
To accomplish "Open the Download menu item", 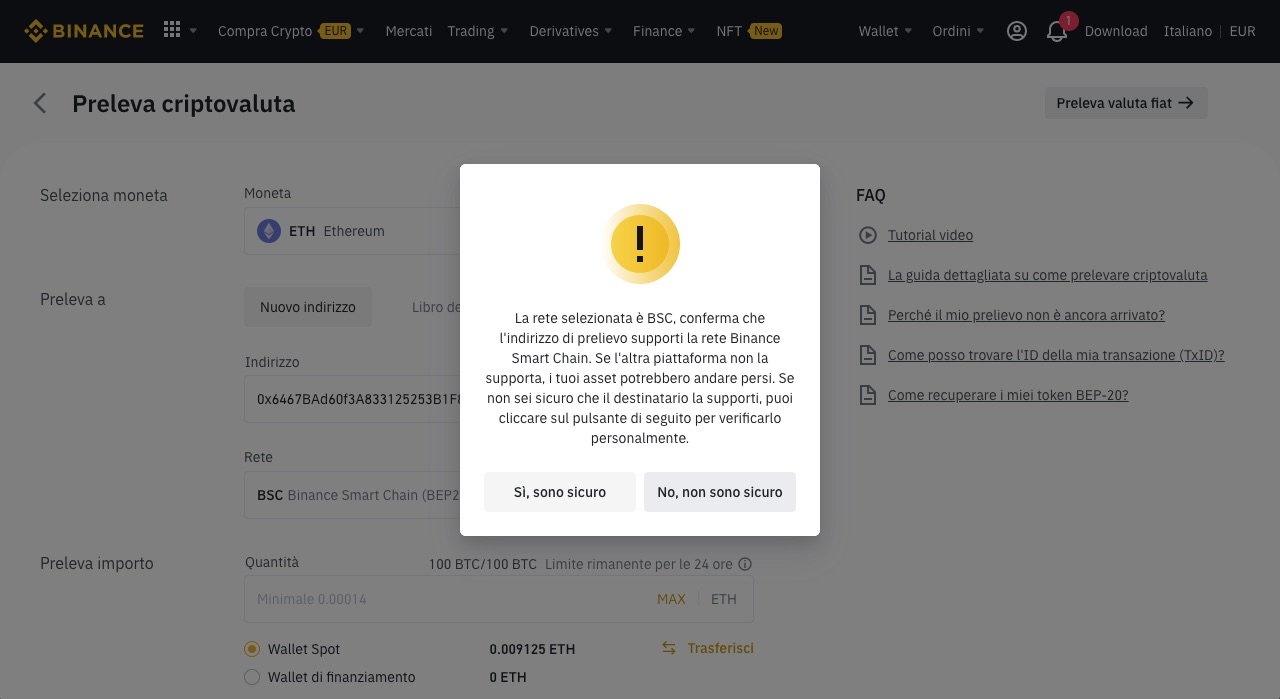I will tap(1116, 31).
